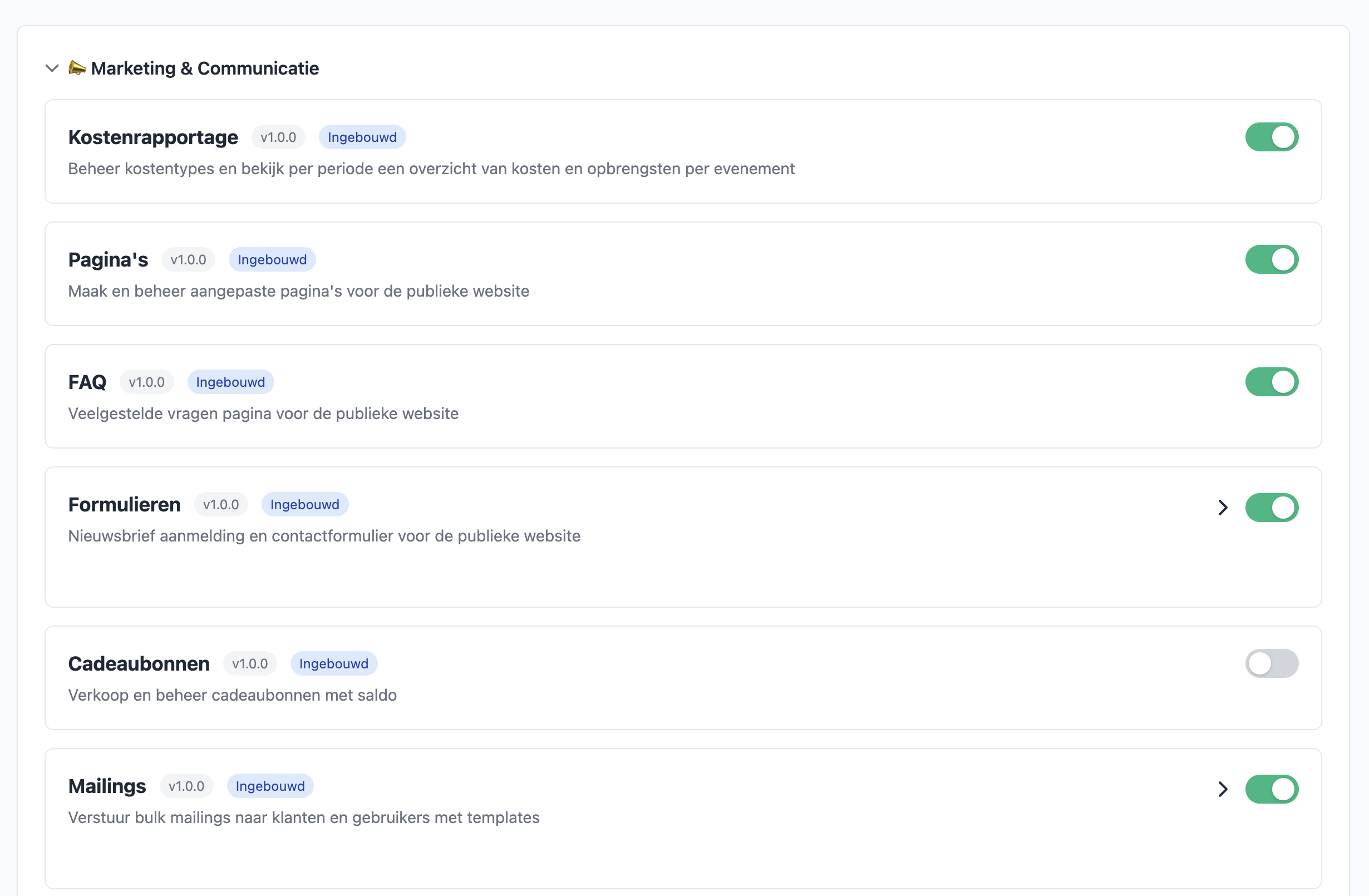Click the Marketing & Communicatie heading text
The image size is (1369, 896).
[205, 68]
